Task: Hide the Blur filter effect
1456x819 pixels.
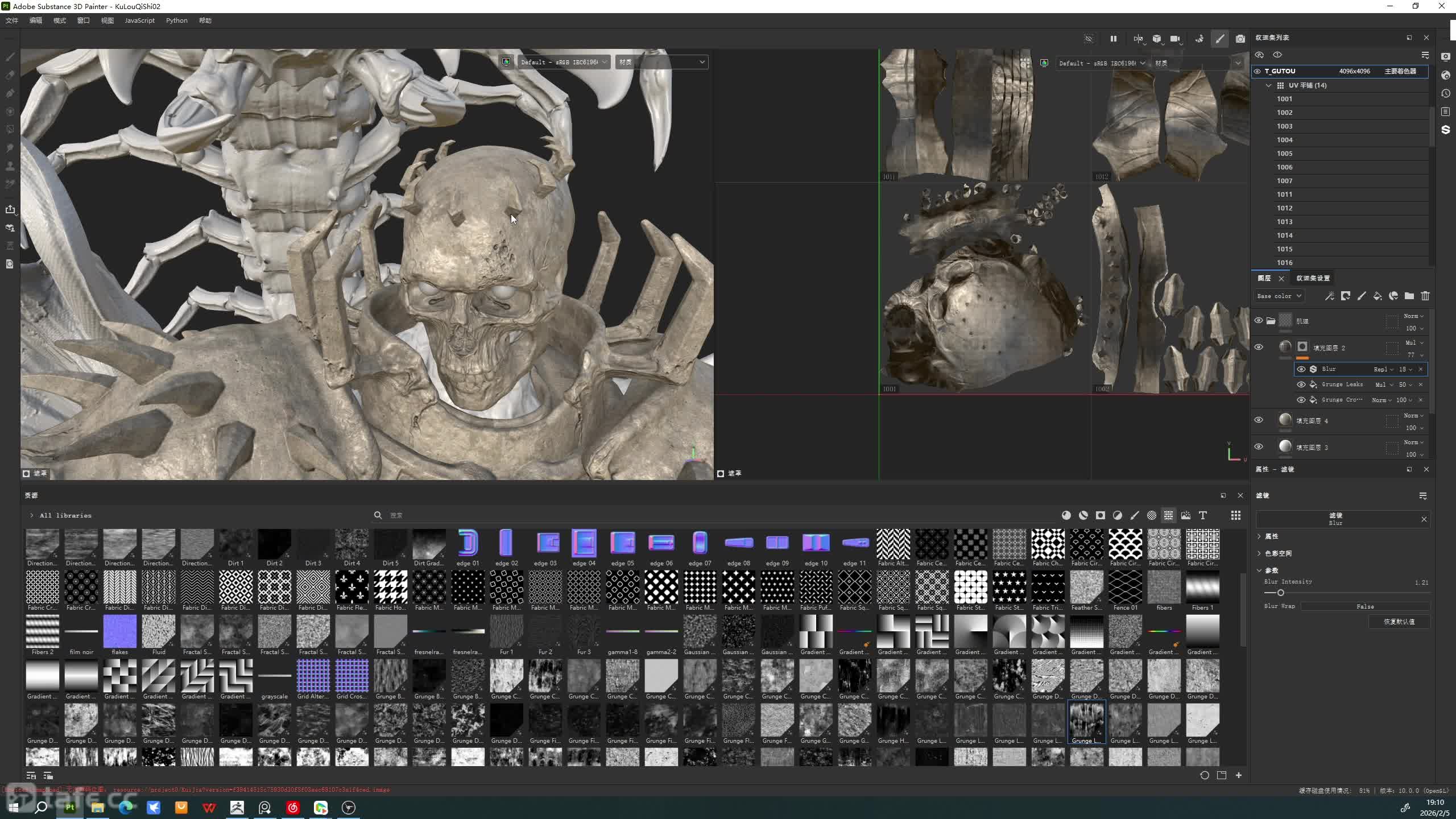Action: 1301,369
